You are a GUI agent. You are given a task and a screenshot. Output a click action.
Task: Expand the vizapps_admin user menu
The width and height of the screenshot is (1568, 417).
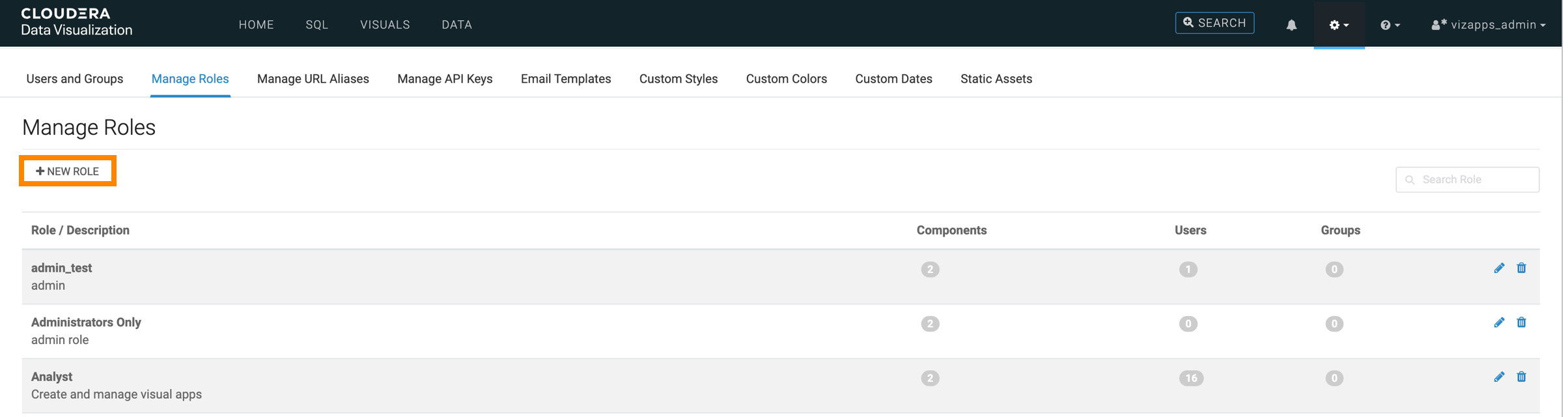[1489, 25]
